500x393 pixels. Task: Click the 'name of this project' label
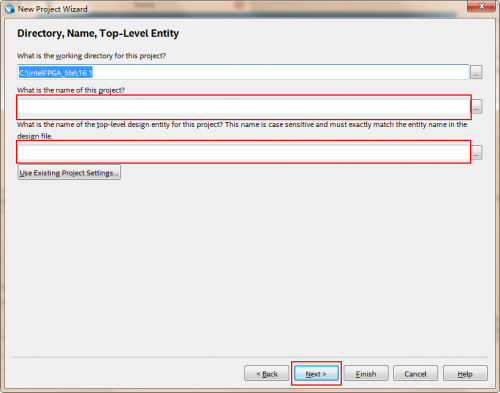pos(71,90)
